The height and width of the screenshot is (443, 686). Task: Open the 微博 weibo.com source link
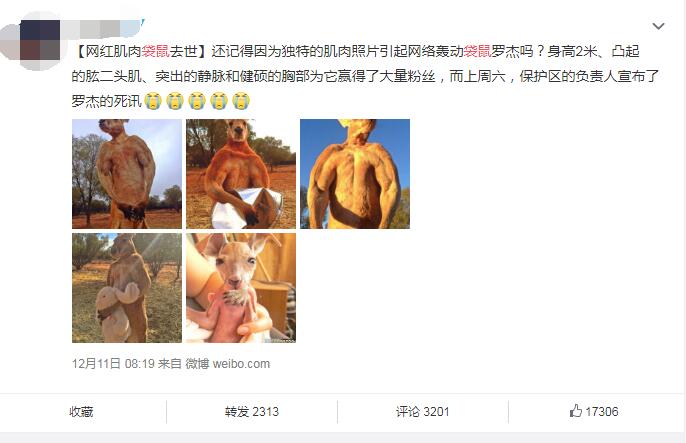click(228, 364)
